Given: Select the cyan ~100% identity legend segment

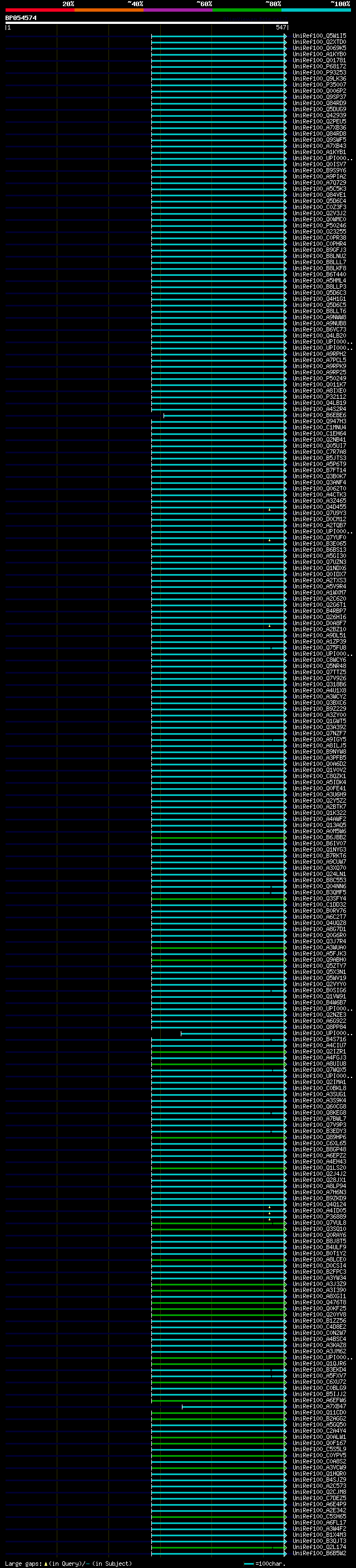Looking at the screenshot, I should coord(317,11).
